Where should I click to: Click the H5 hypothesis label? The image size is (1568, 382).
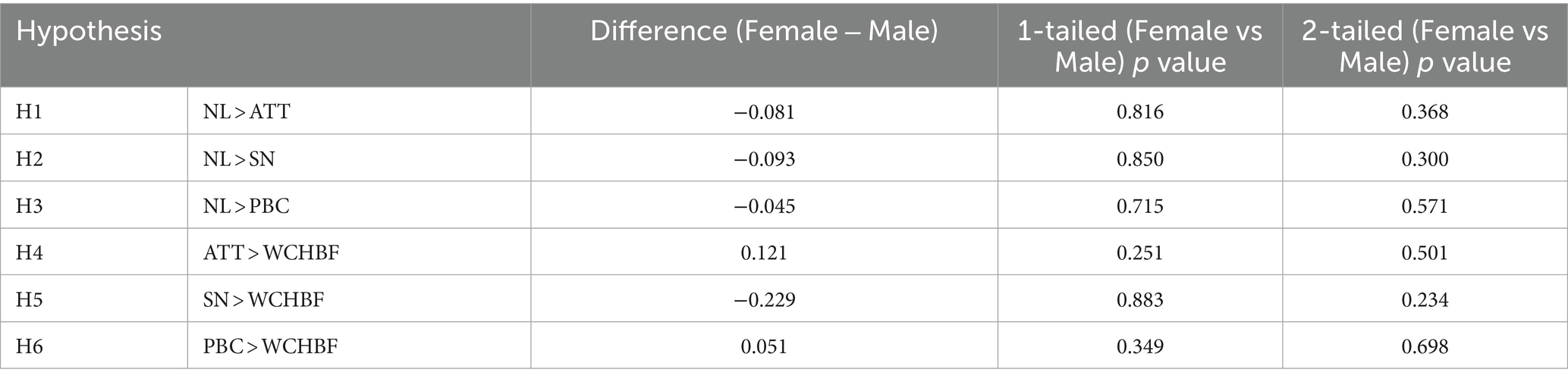[30, 299]
